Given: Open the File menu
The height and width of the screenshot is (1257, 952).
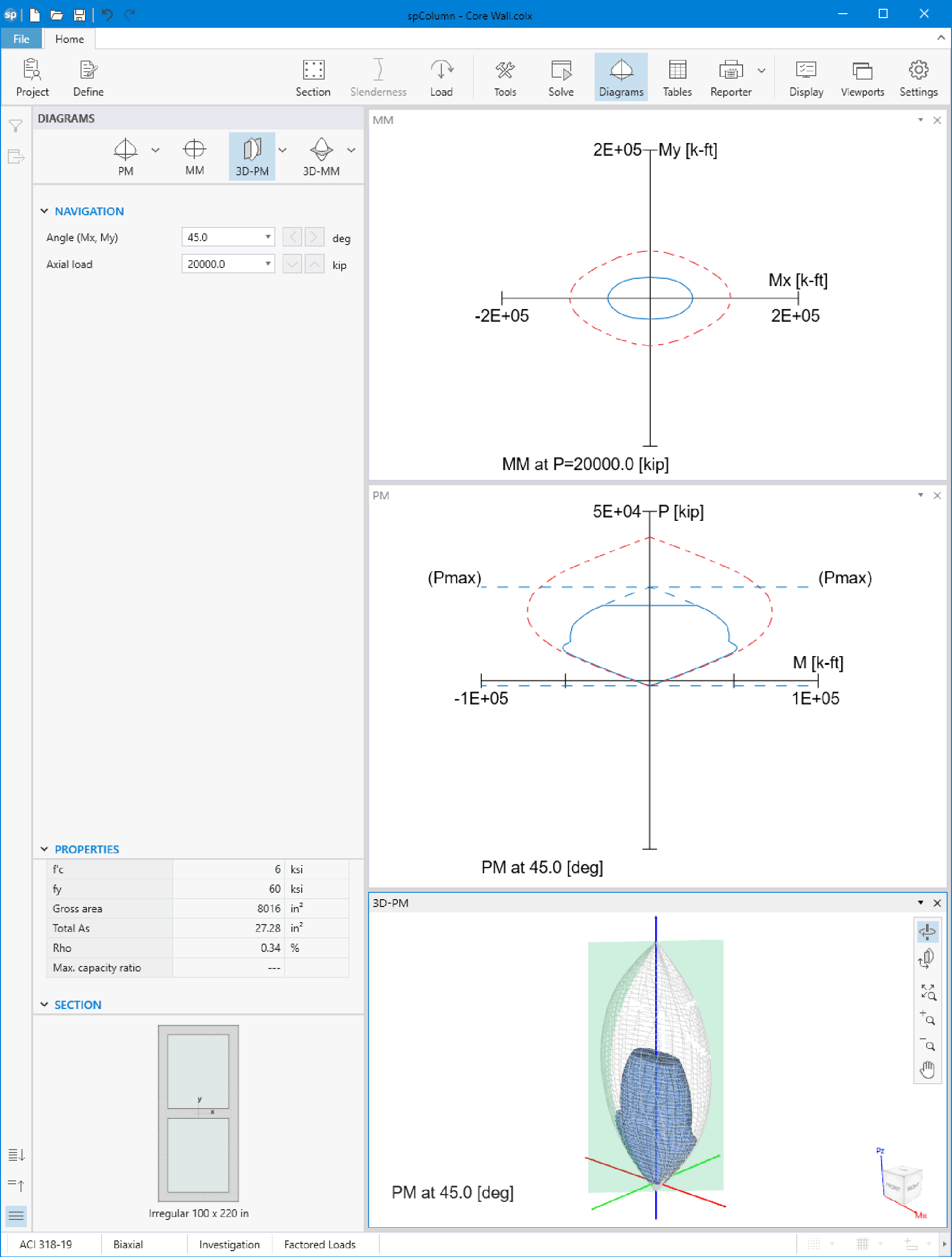Looking at the screenshot, I should tap(21, 39).
